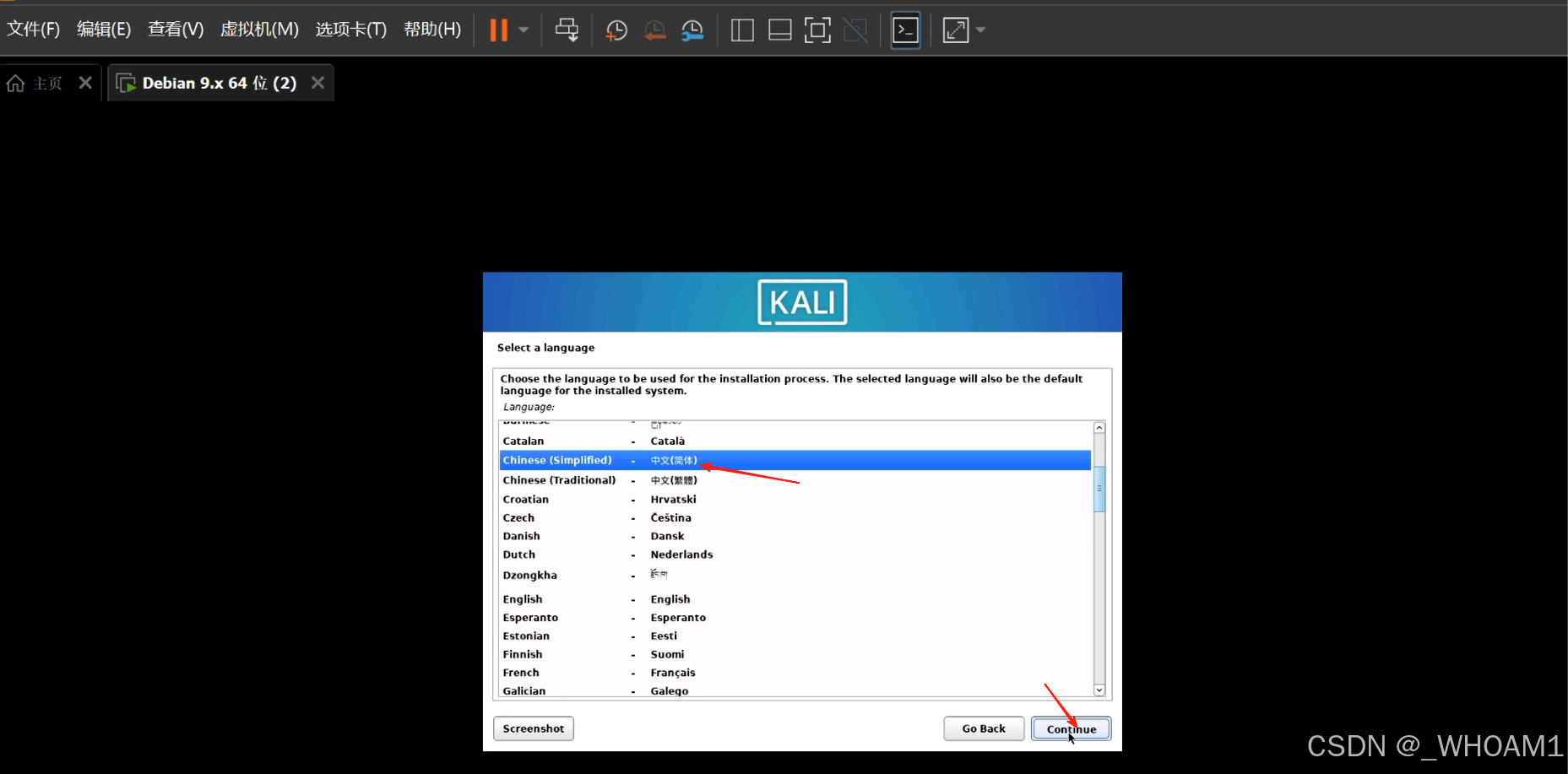The height and width of the screenshot is (774, 1568).
Task: Expand the stretch display options arrow
Action: pyautogui.click(x=980, y=30)
